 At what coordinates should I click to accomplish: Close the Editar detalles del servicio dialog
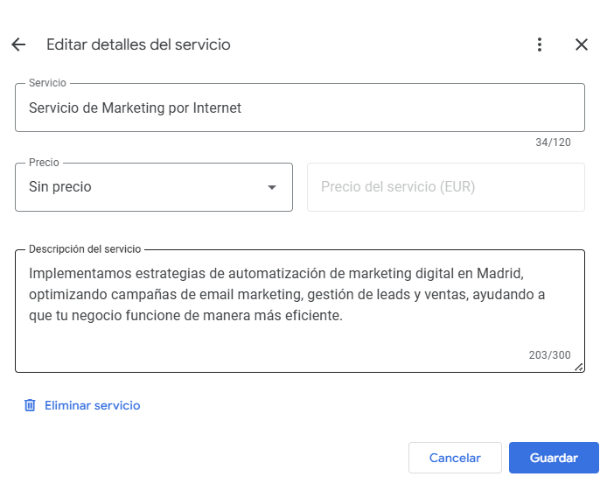(x=581, y=45)
